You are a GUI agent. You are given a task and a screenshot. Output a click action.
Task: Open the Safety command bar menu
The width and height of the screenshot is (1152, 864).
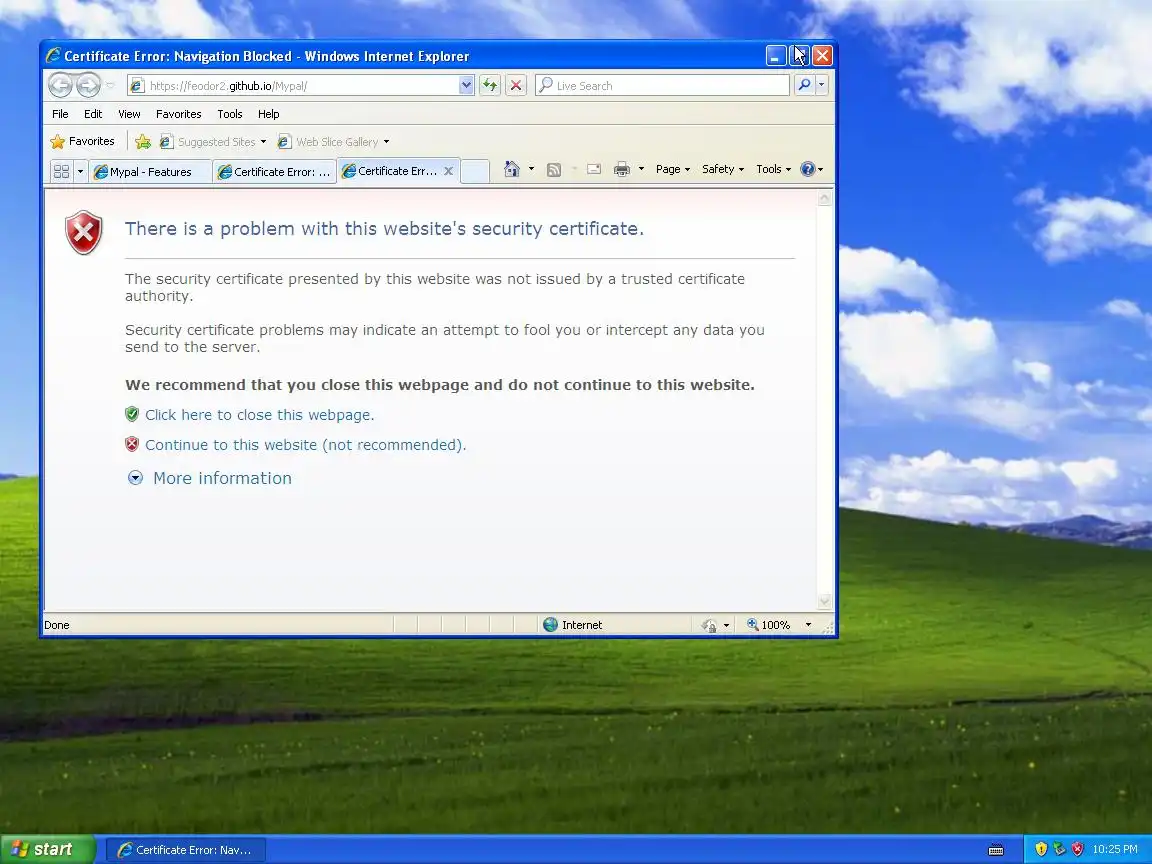click(723, 169)
